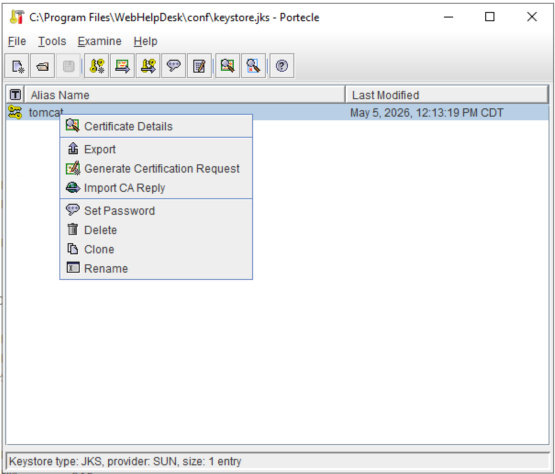This screenshot has height=474, width=555.
Task: Click the Open Keystore folder icon
Action: point(42,66)
